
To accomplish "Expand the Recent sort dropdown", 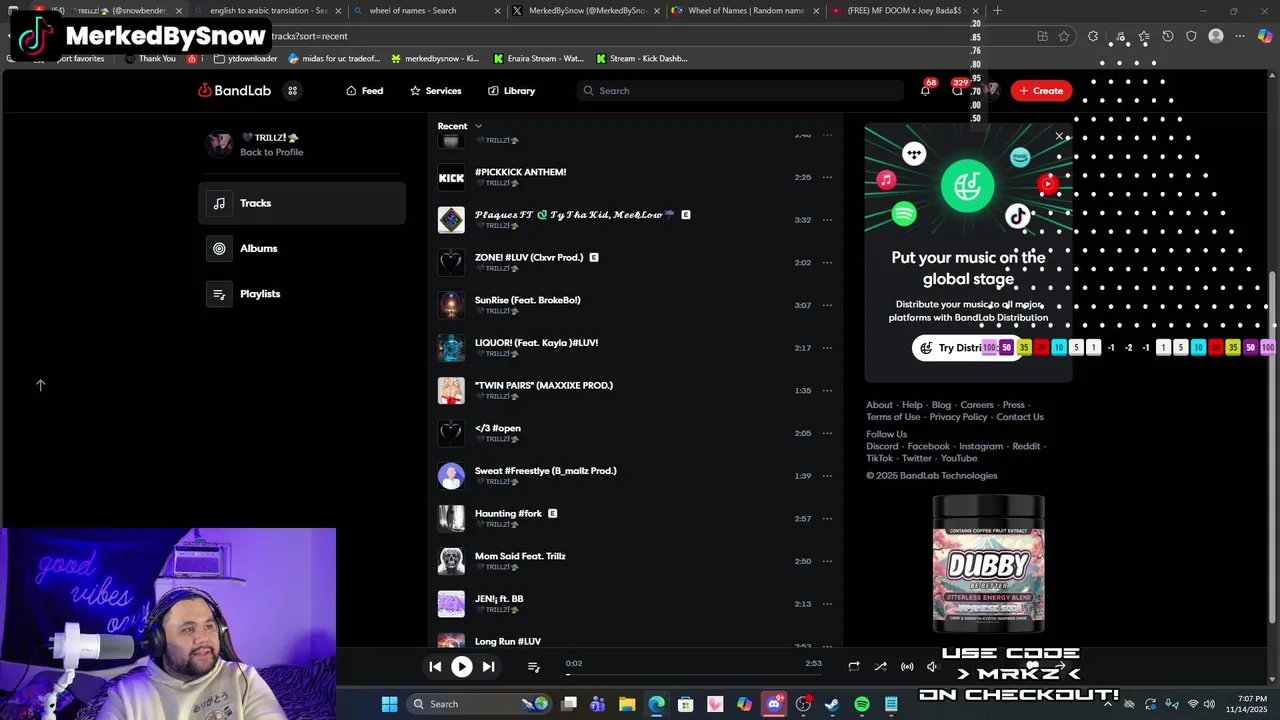I will tap(460, 126).
